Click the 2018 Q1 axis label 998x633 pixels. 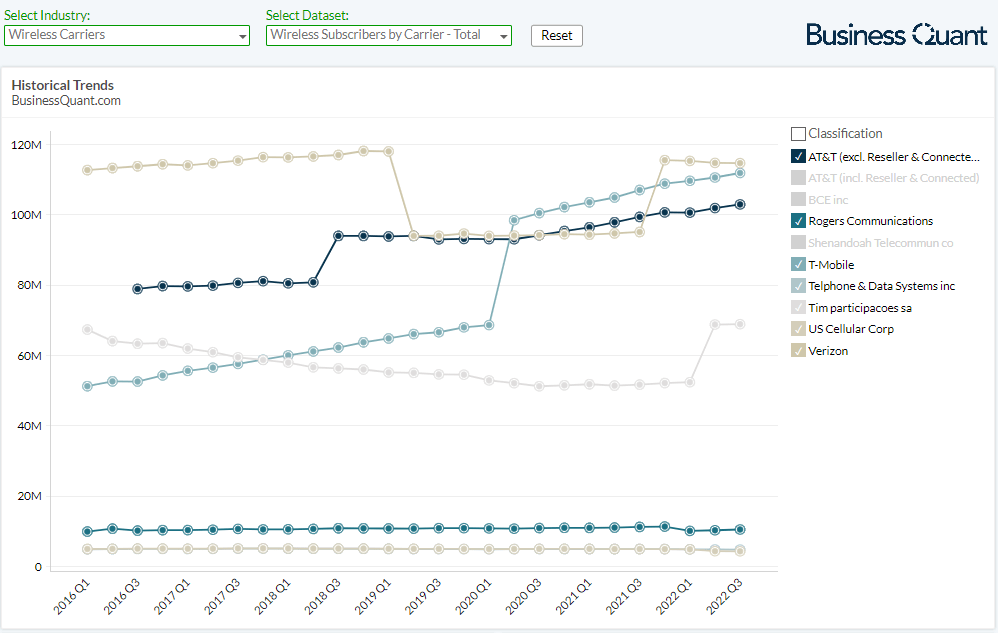click(x=272, y=597)
